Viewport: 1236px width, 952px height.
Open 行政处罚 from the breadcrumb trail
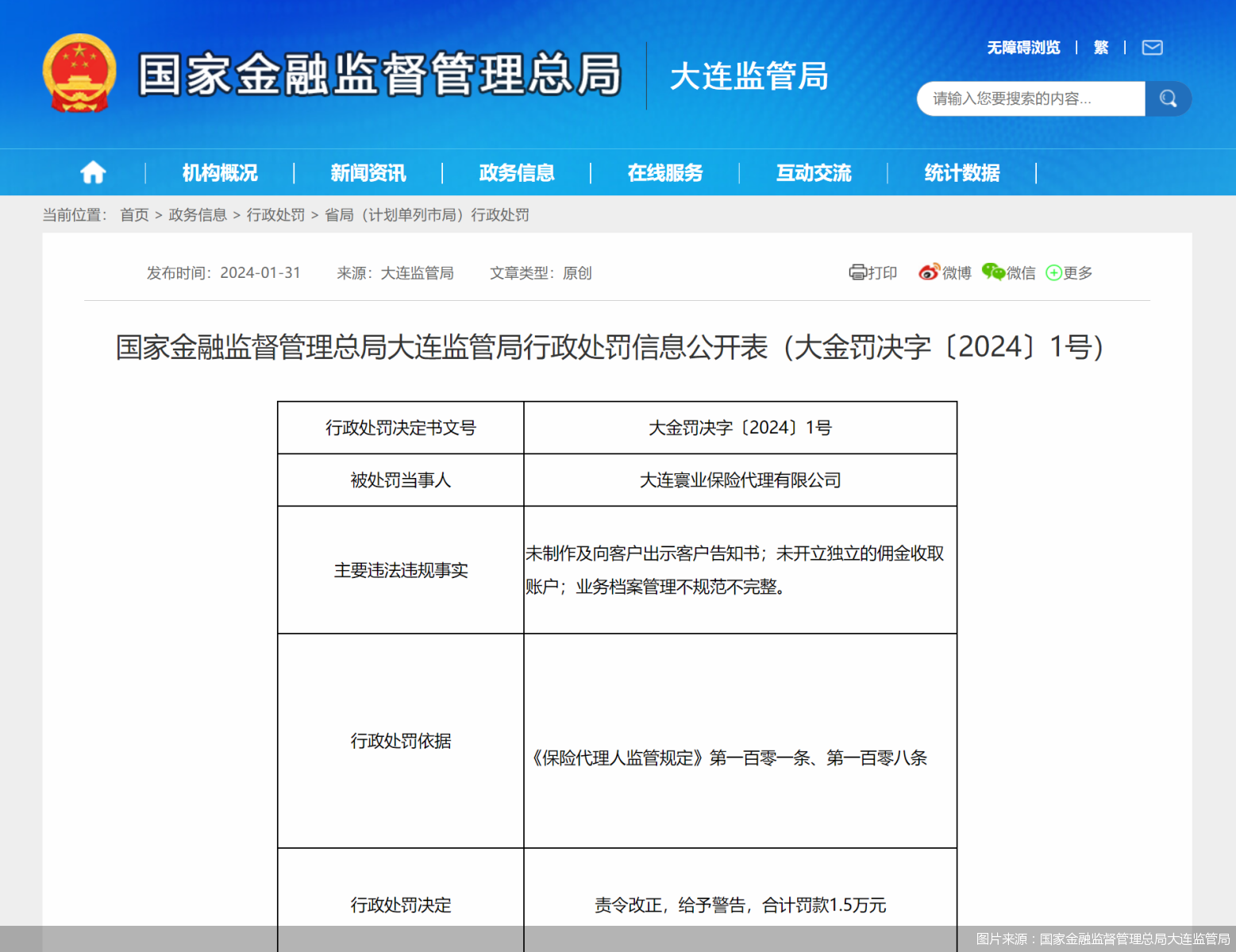click(x=275, y=214)
